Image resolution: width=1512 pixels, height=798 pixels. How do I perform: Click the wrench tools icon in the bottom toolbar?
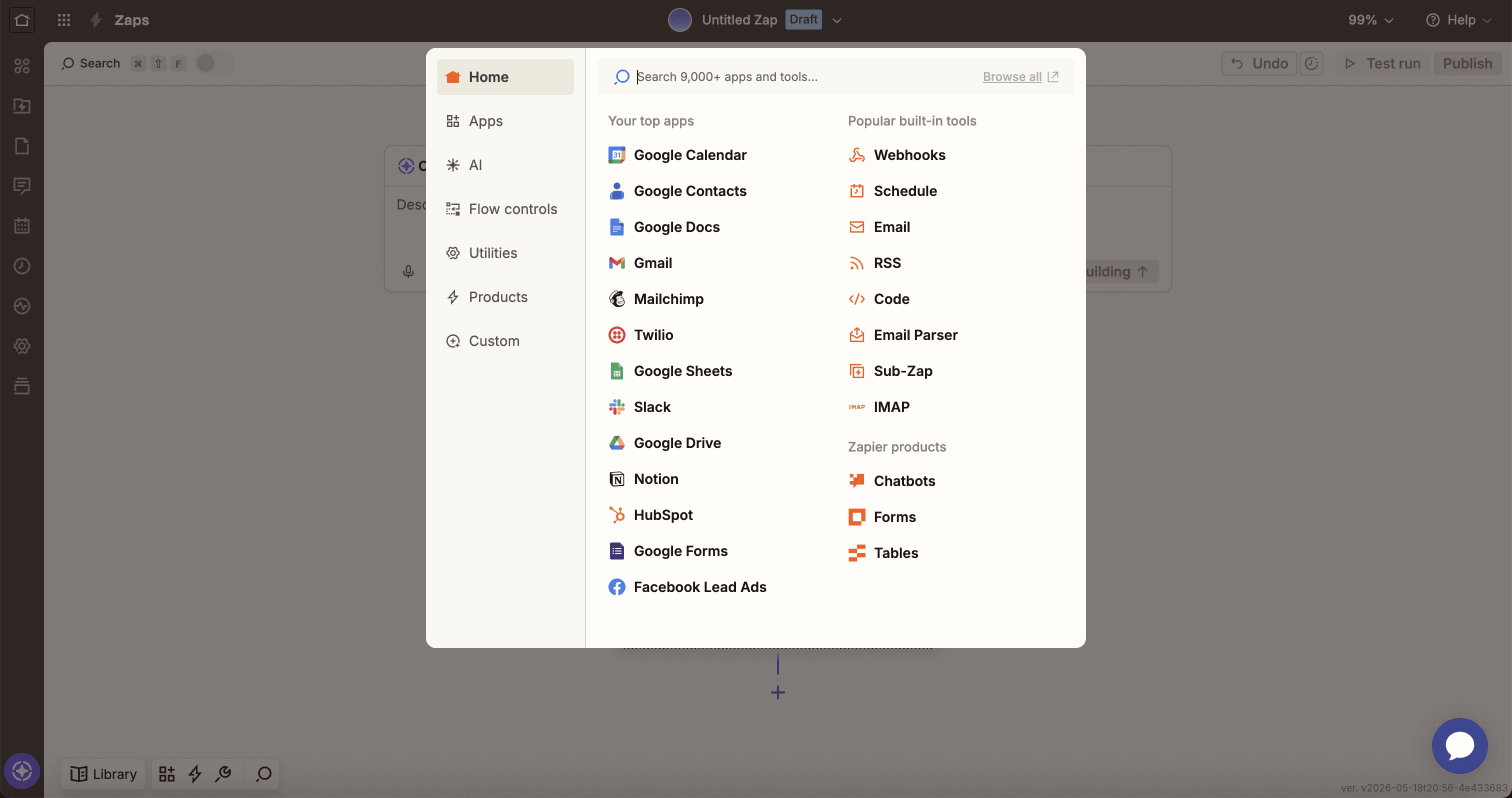coord(223,774)
